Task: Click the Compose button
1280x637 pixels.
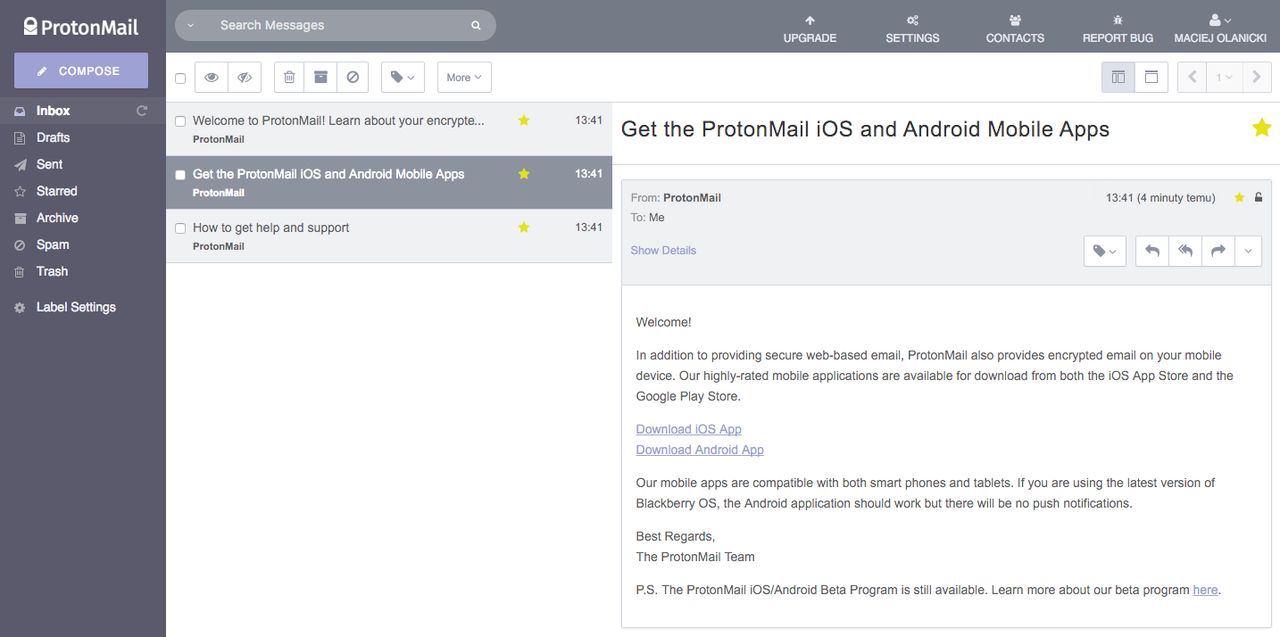Action: [x=81, y=71]
